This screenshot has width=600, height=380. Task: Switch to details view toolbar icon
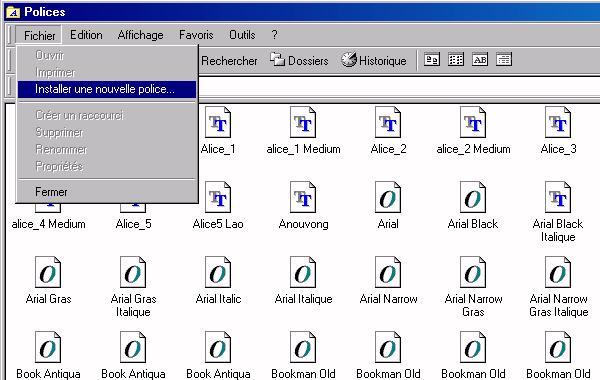(x=504, y=60)
